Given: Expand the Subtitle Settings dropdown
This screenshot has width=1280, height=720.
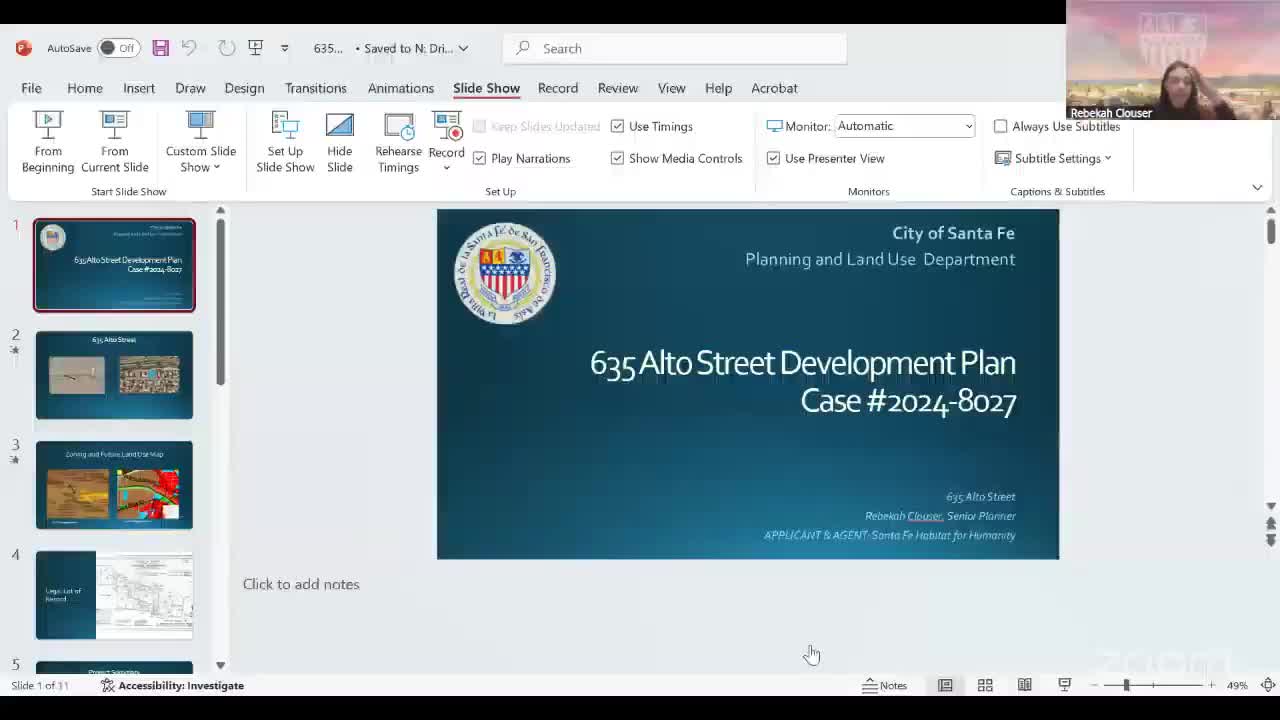Looking at the screenshot, I should [1108, 158].
